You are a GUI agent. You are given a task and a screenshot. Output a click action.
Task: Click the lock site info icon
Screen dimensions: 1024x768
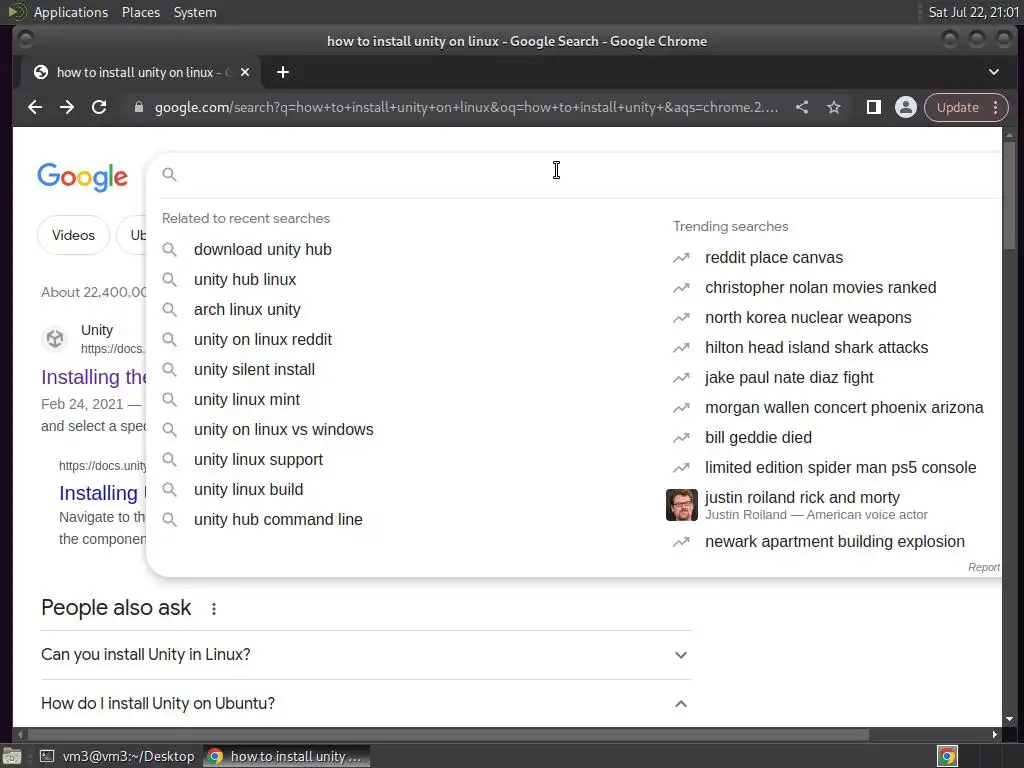tap(138, 107)
